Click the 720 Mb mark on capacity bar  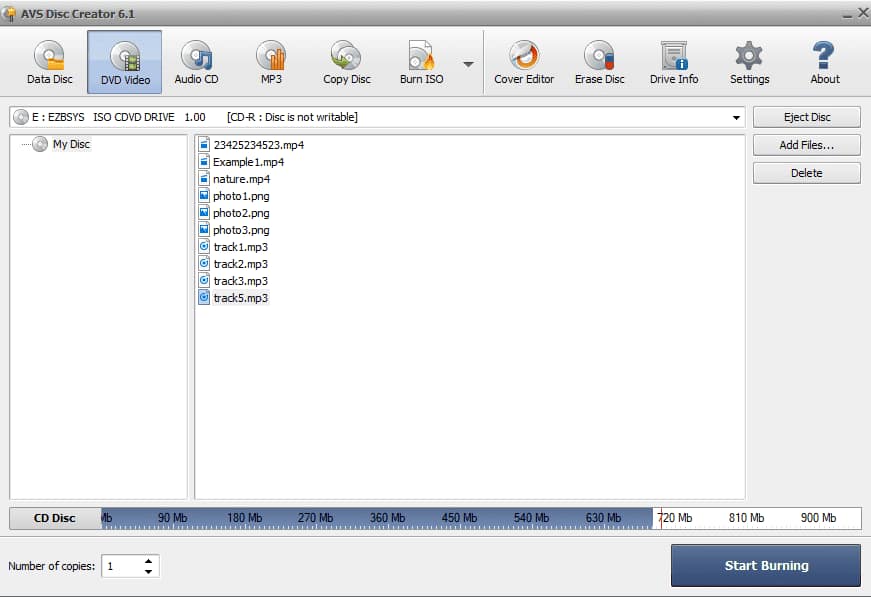[x=675, y=518]
